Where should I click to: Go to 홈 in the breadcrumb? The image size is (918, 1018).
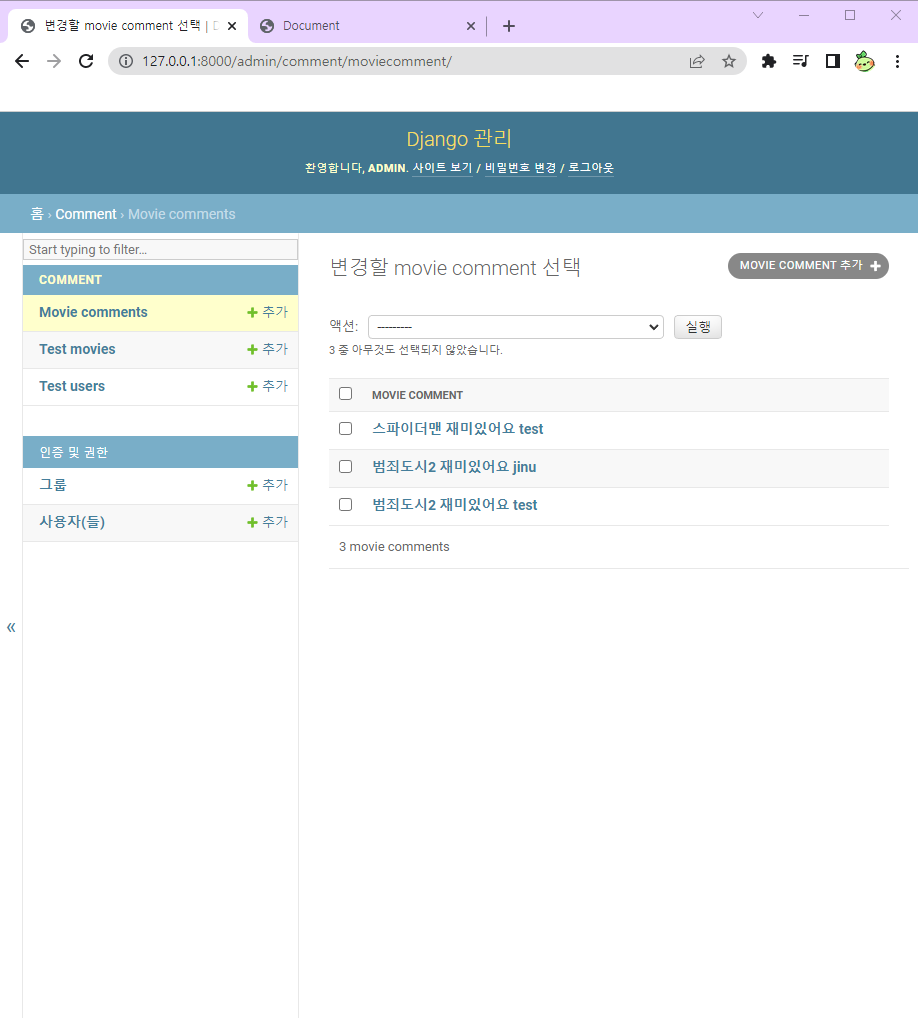(x=37, y=214)
